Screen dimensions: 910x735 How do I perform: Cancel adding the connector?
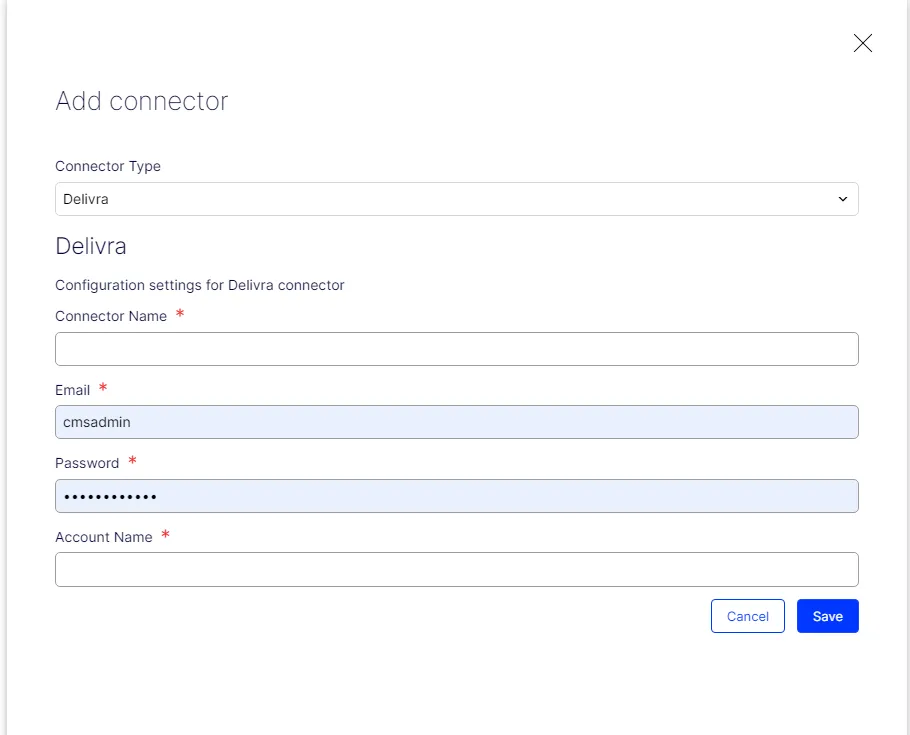point(748,616)
